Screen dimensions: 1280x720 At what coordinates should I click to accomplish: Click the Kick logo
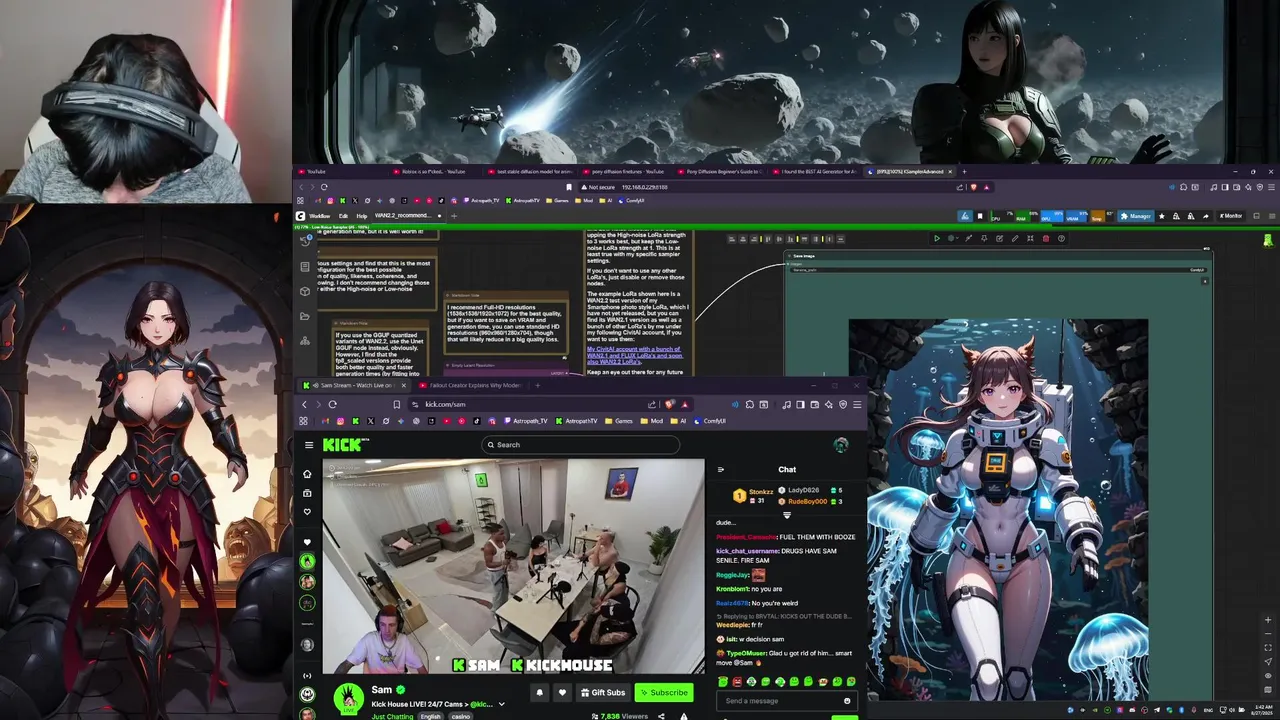tap(345, 445)
